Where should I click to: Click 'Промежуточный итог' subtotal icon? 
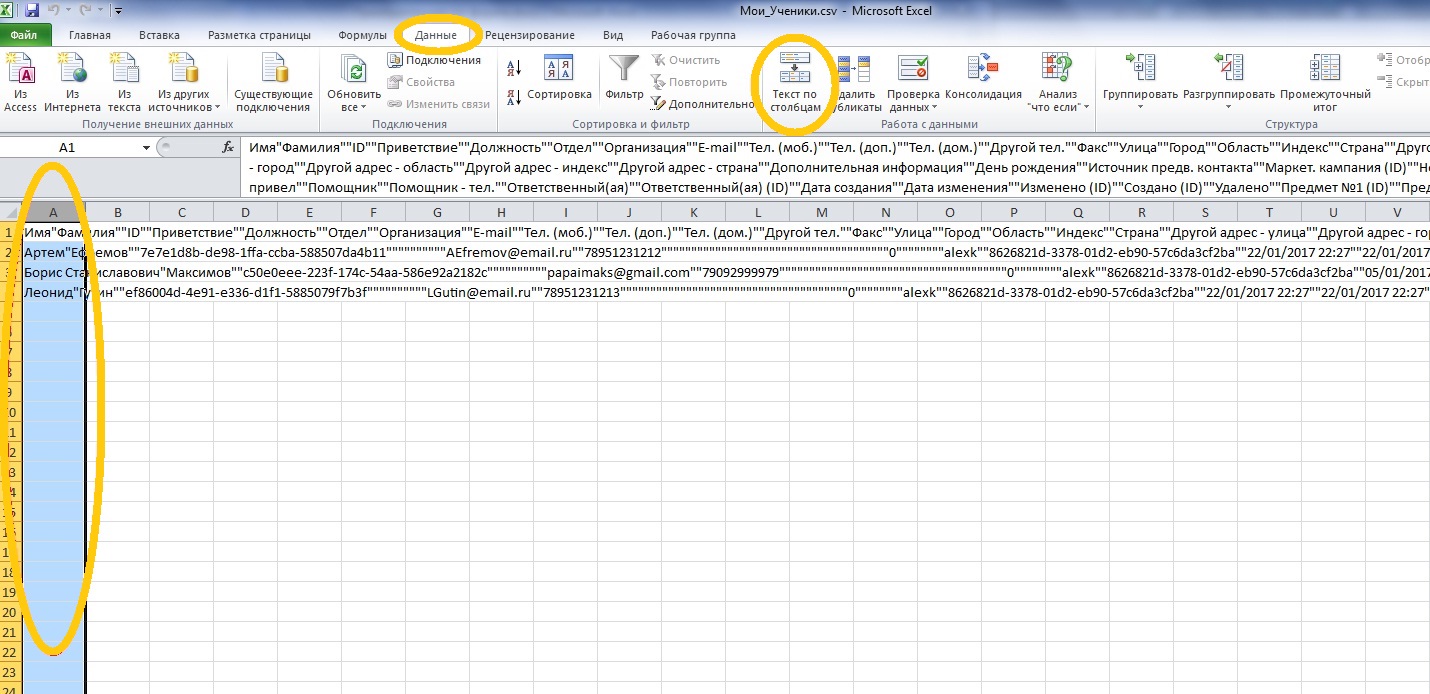tap(1325, 72)
